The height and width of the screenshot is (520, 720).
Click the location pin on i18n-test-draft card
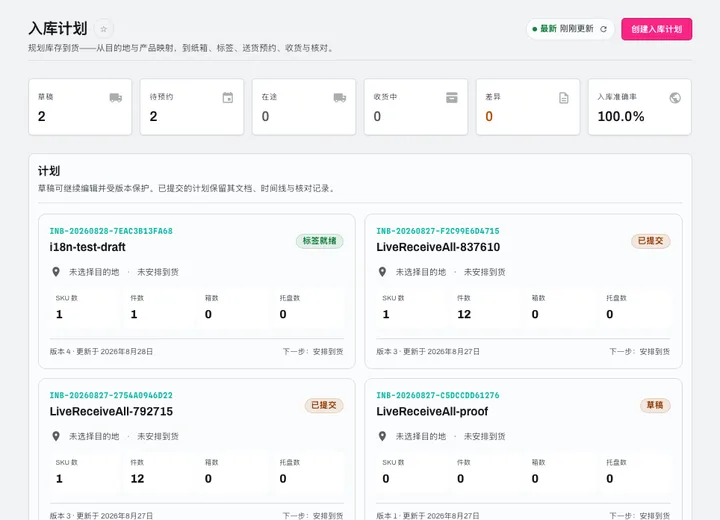pyautogui.click(x=56, y=272)
